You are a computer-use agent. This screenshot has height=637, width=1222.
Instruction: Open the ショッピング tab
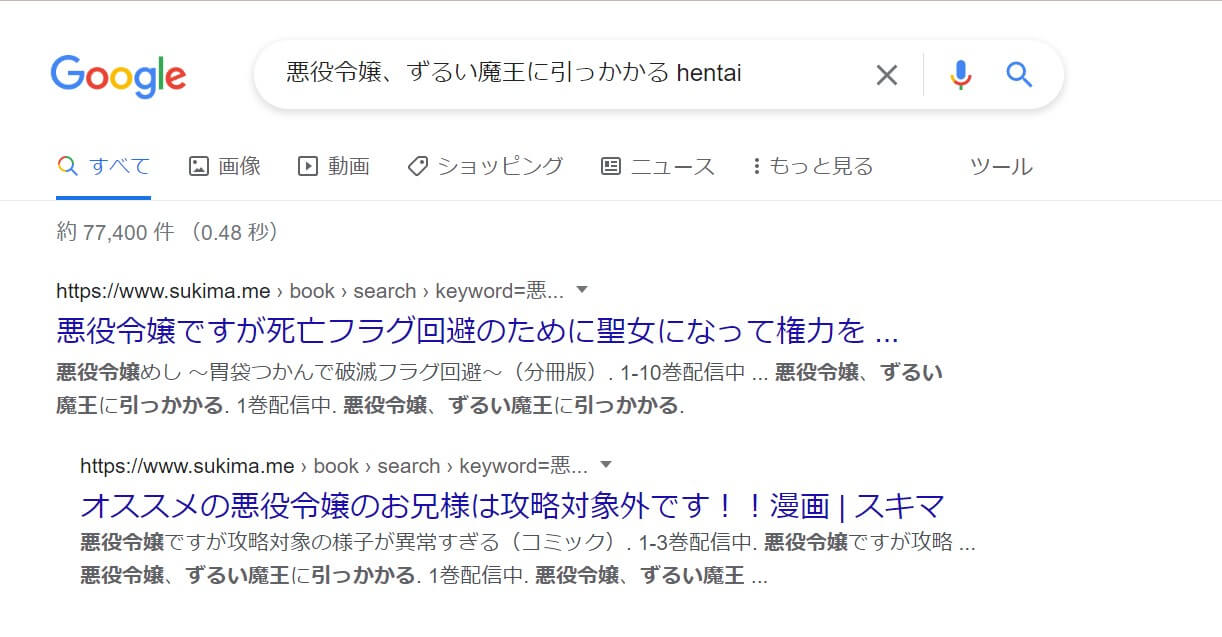(x=486, y=166)
